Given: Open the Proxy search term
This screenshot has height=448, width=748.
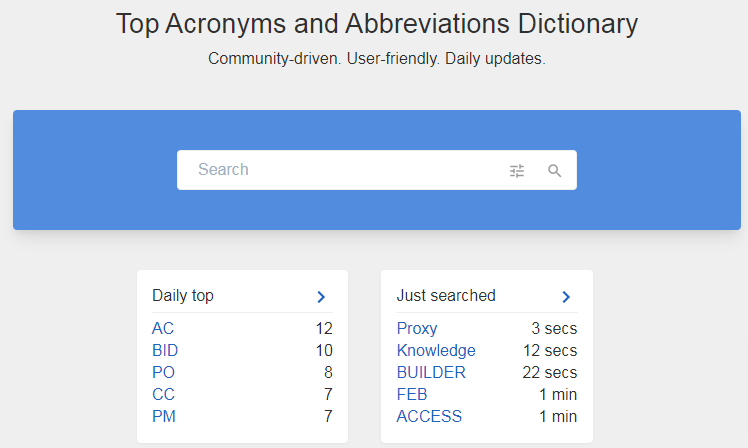Looking at the screenshot, I should 417,328.
